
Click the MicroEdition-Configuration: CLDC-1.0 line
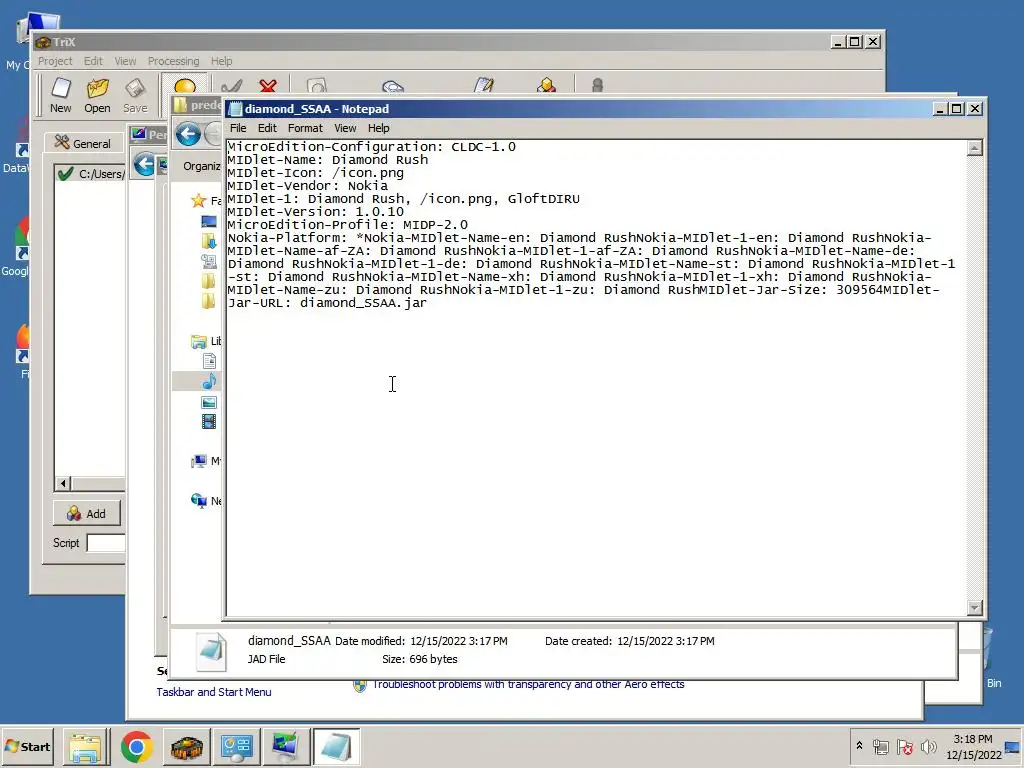pos(372,146)
